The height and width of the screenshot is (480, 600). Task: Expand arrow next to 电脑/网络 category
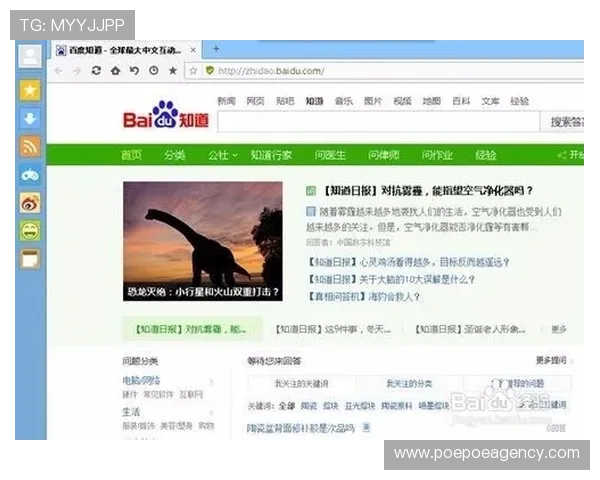(x=212, y=381)
